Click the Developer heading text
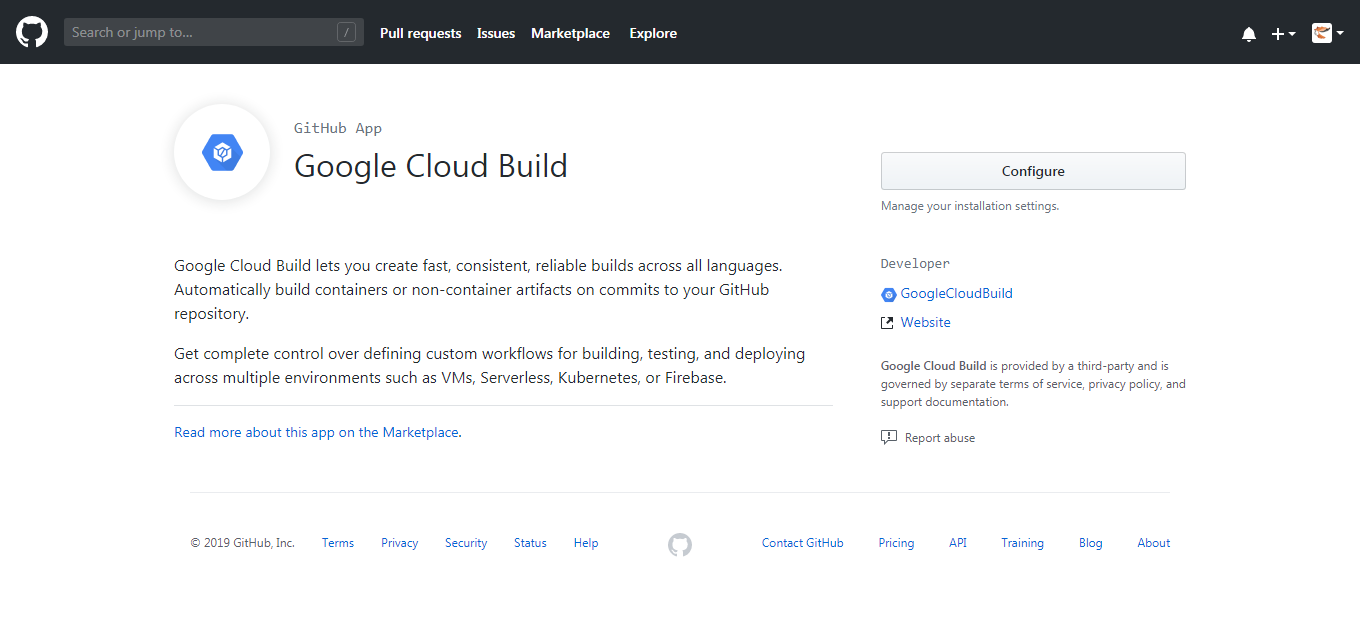The height and width of the screenshot is (625, 1360). [915, 264]
